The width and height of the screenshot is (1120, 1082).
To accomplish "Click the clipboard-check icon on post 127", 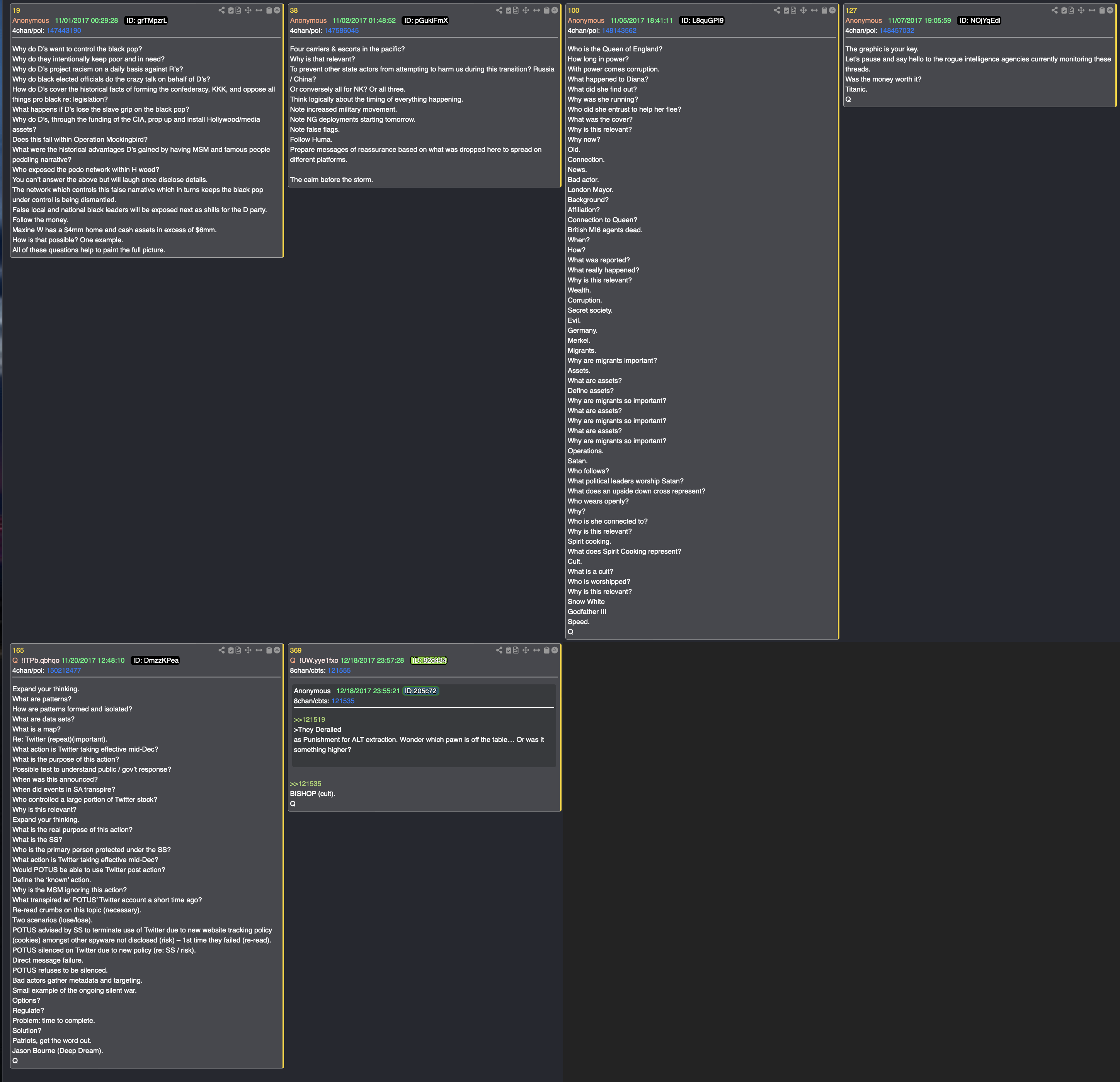I will [1064, 10].
